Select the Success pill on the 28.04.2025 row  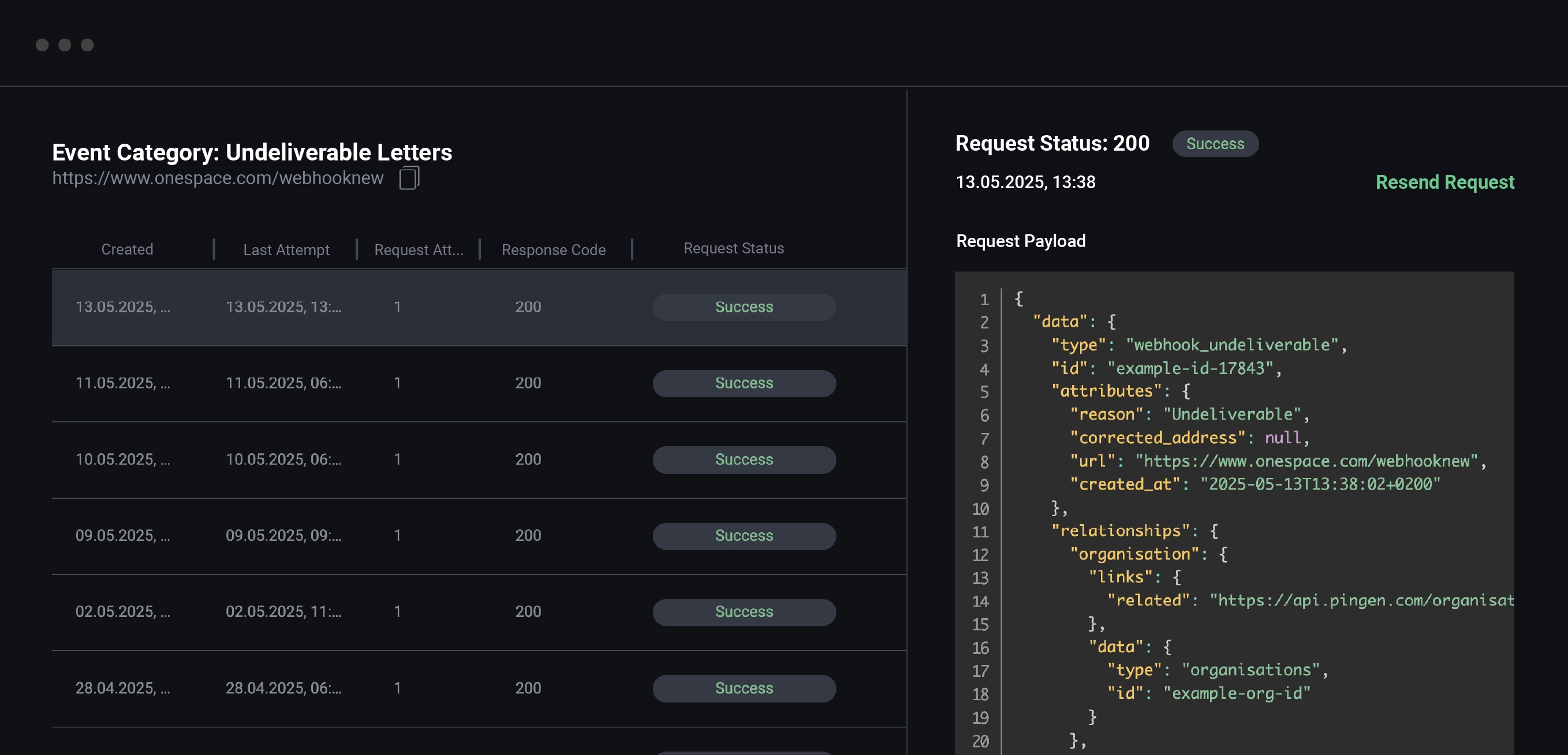(x=744, y=688)
